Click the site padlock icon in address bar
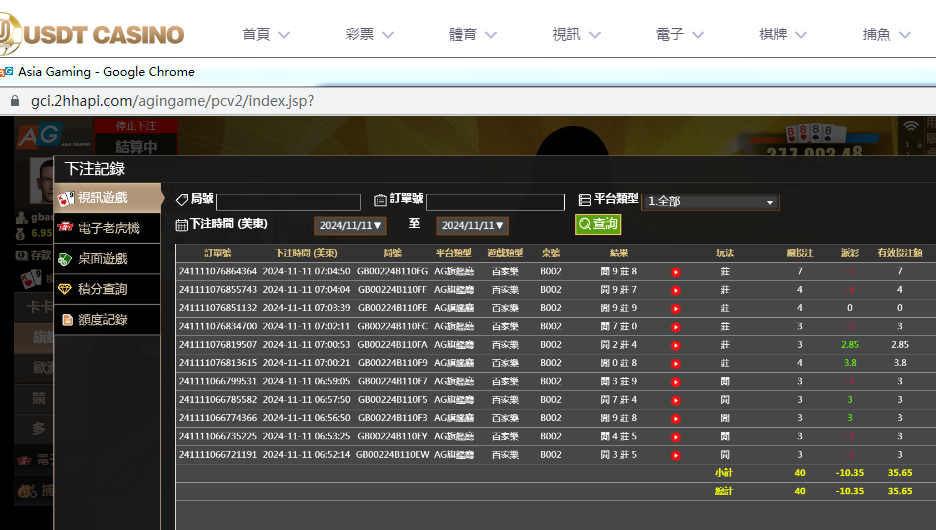The height and width of the screenshot is (530, 936). click(x=14, y=101)
